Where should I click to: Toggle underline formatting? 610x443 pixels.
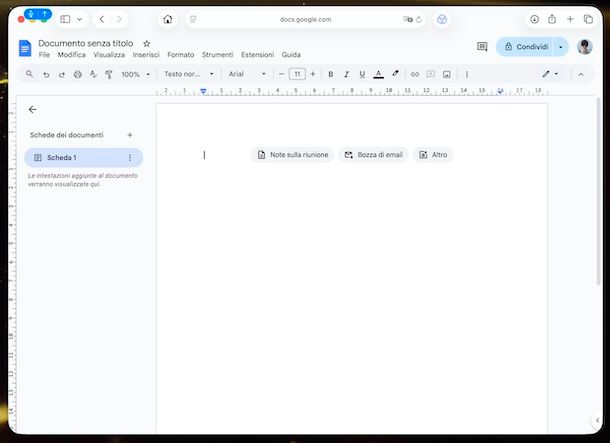click(362, 74)
